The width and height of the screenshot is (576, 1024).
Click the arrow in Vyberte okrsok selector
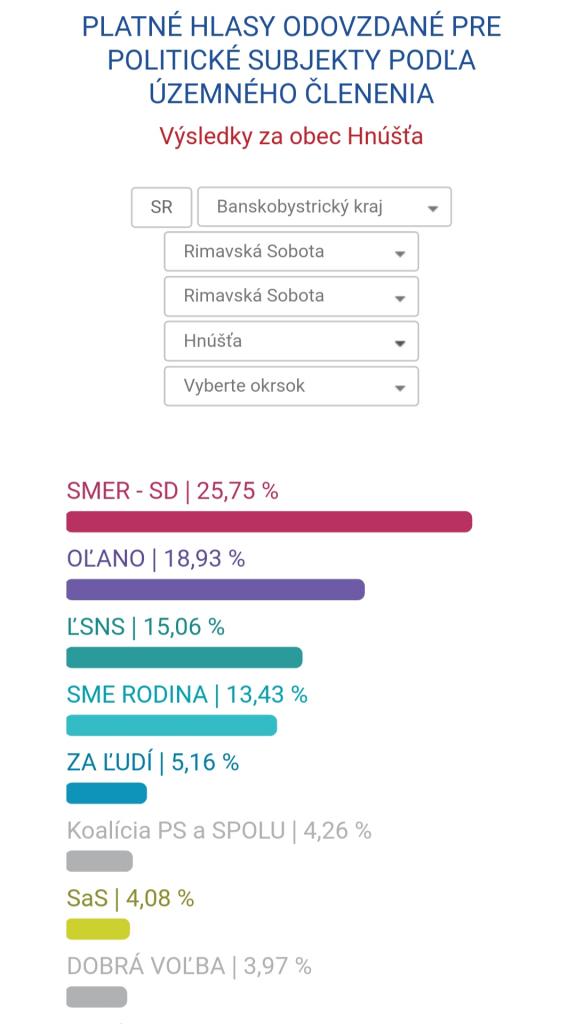pyautogui.click(x=400, y=387)
